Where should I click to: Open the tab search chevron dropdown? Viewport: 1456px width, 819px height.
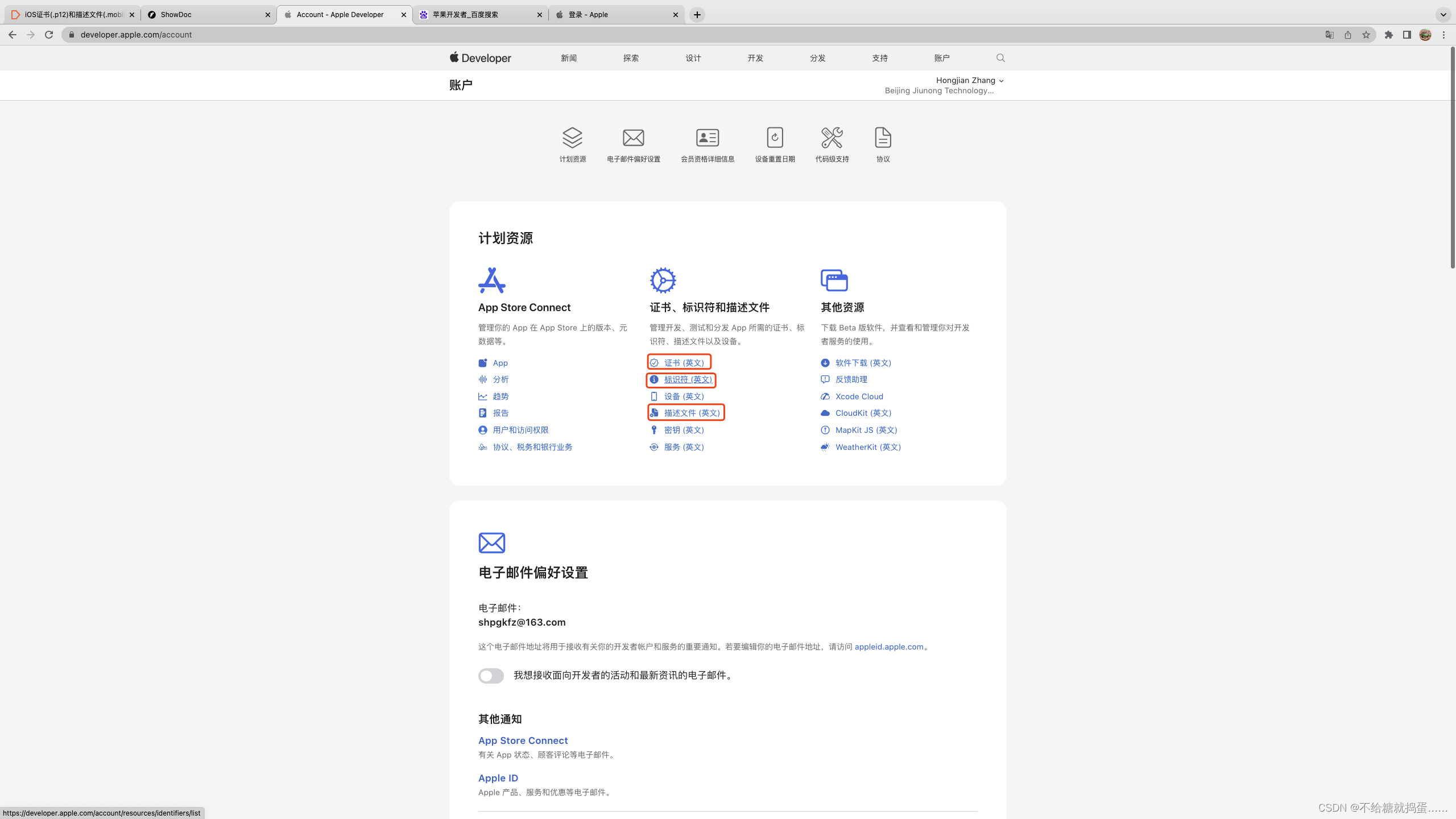(x=1443, y=15)
